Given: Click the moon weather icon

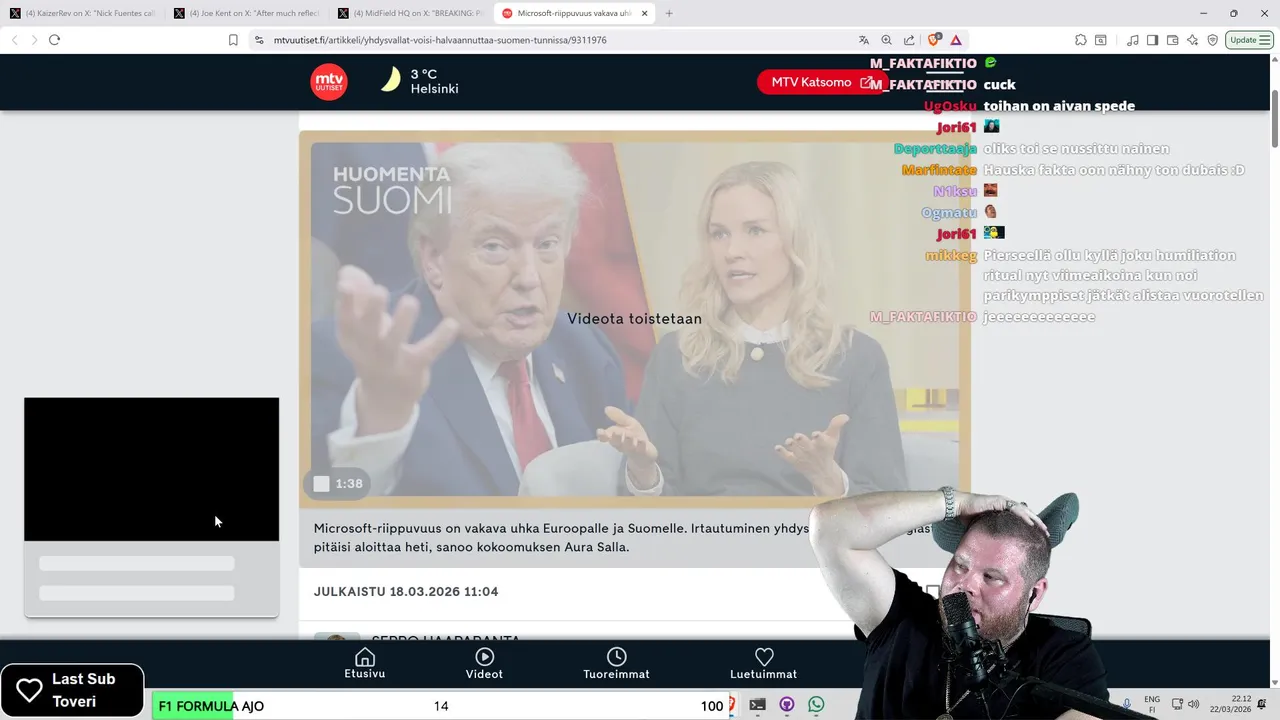Looking at the screenshot, I should coord(391,80).
